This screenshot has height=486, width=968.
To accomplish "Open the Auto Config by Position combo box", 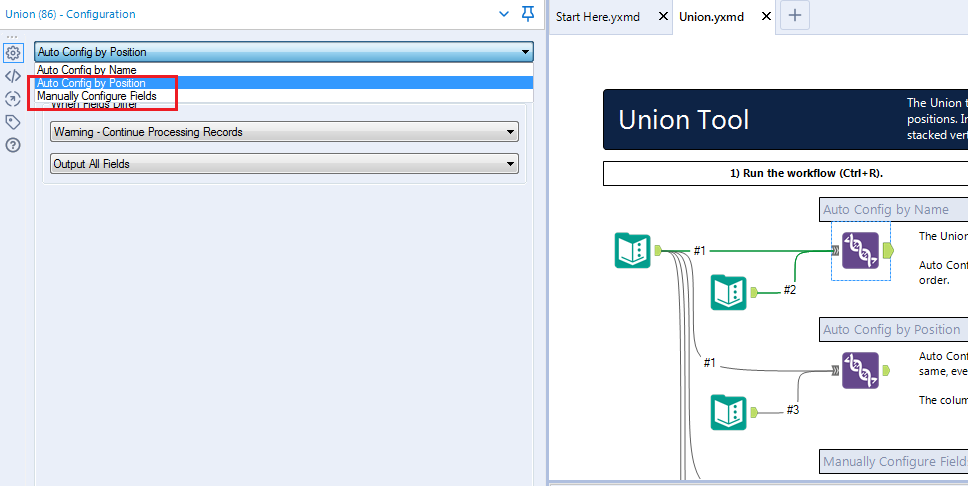I will [x=284, y=52].
